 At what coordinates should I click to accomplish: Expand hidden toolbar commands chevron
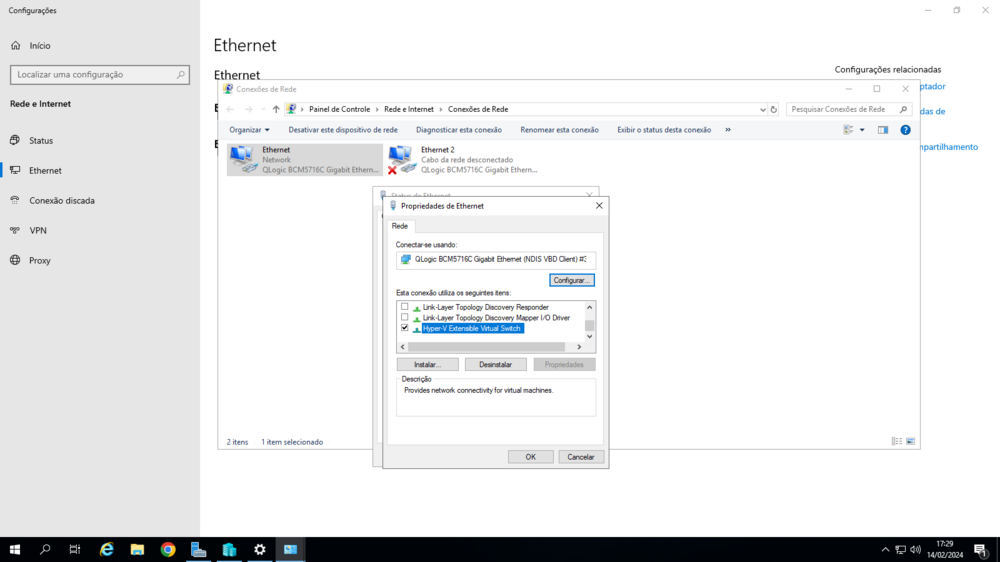(728, 130)
